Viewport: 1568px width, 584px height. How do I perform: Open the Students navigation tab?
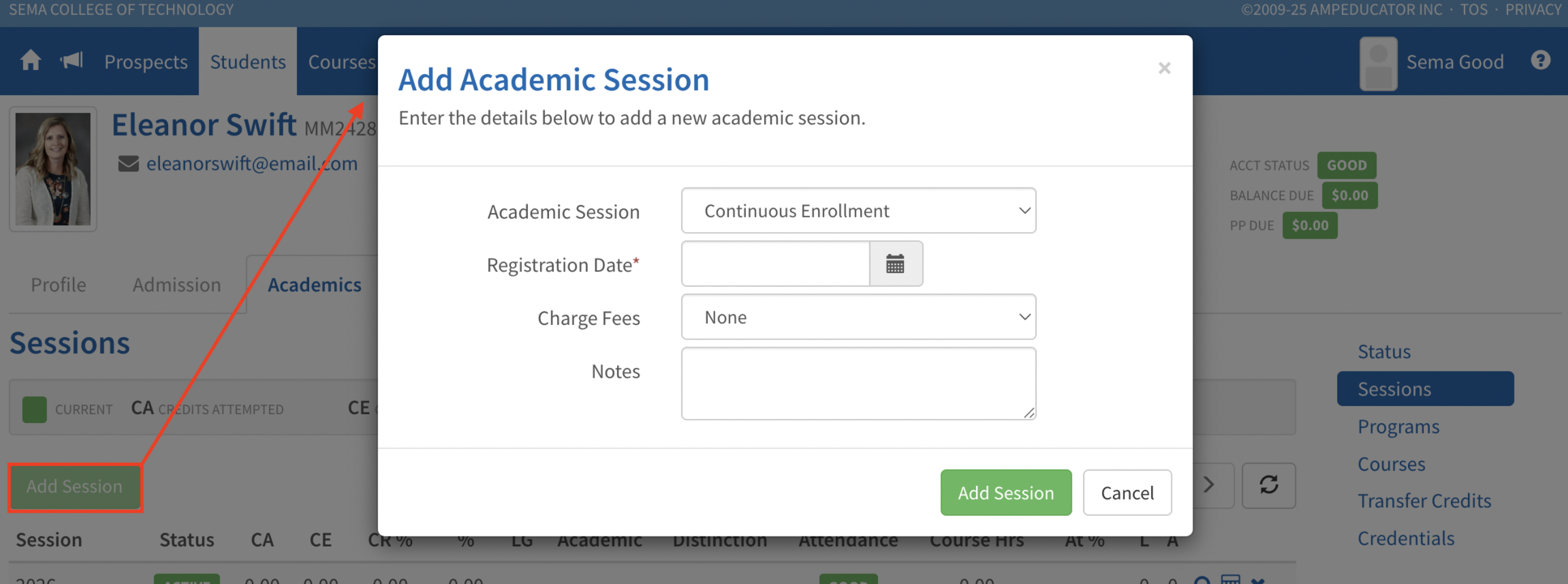[x=248, y=62]
